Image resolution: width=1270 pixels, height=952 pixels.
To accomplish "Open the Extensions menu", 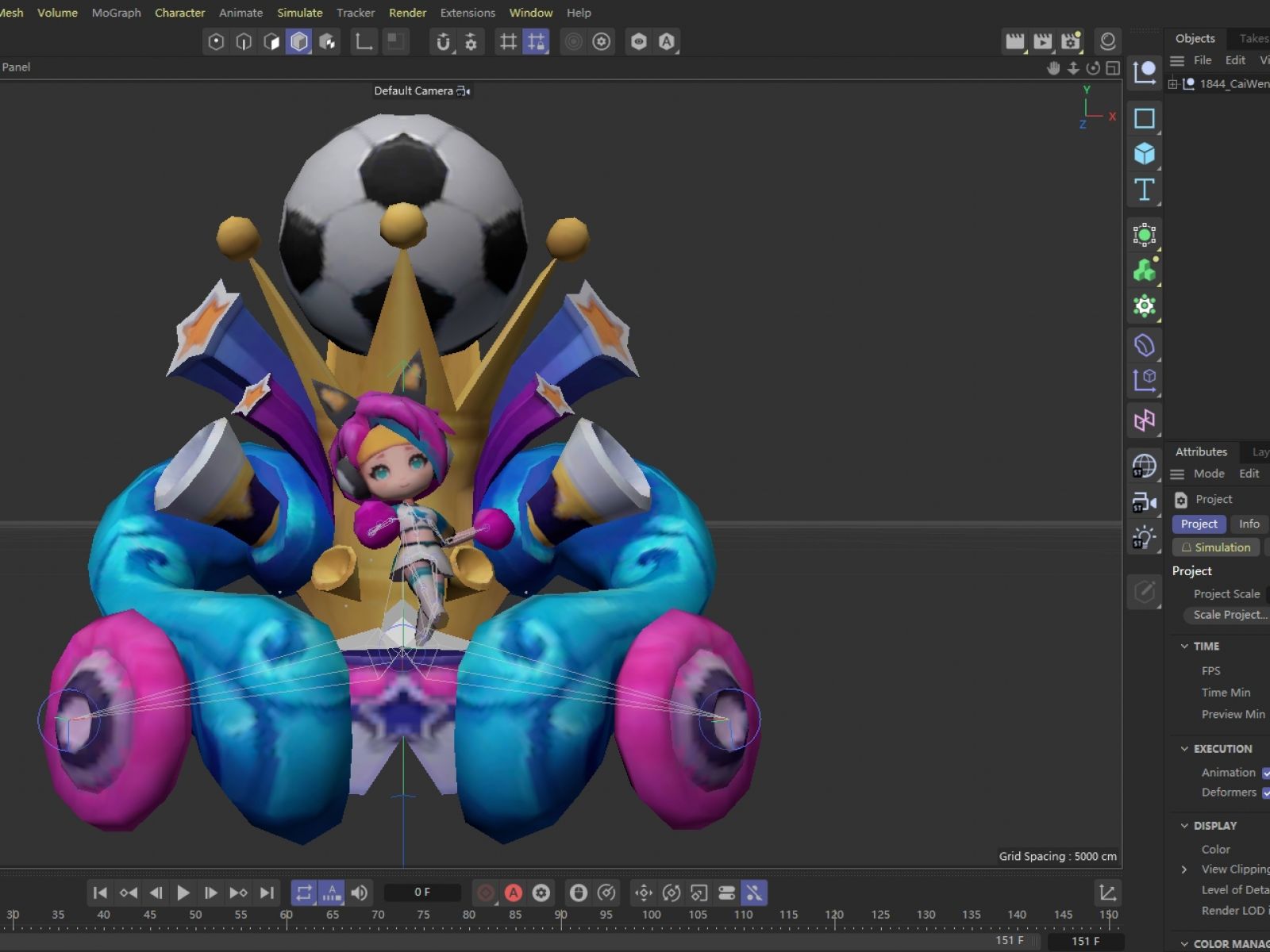I will tap(468, 13).
